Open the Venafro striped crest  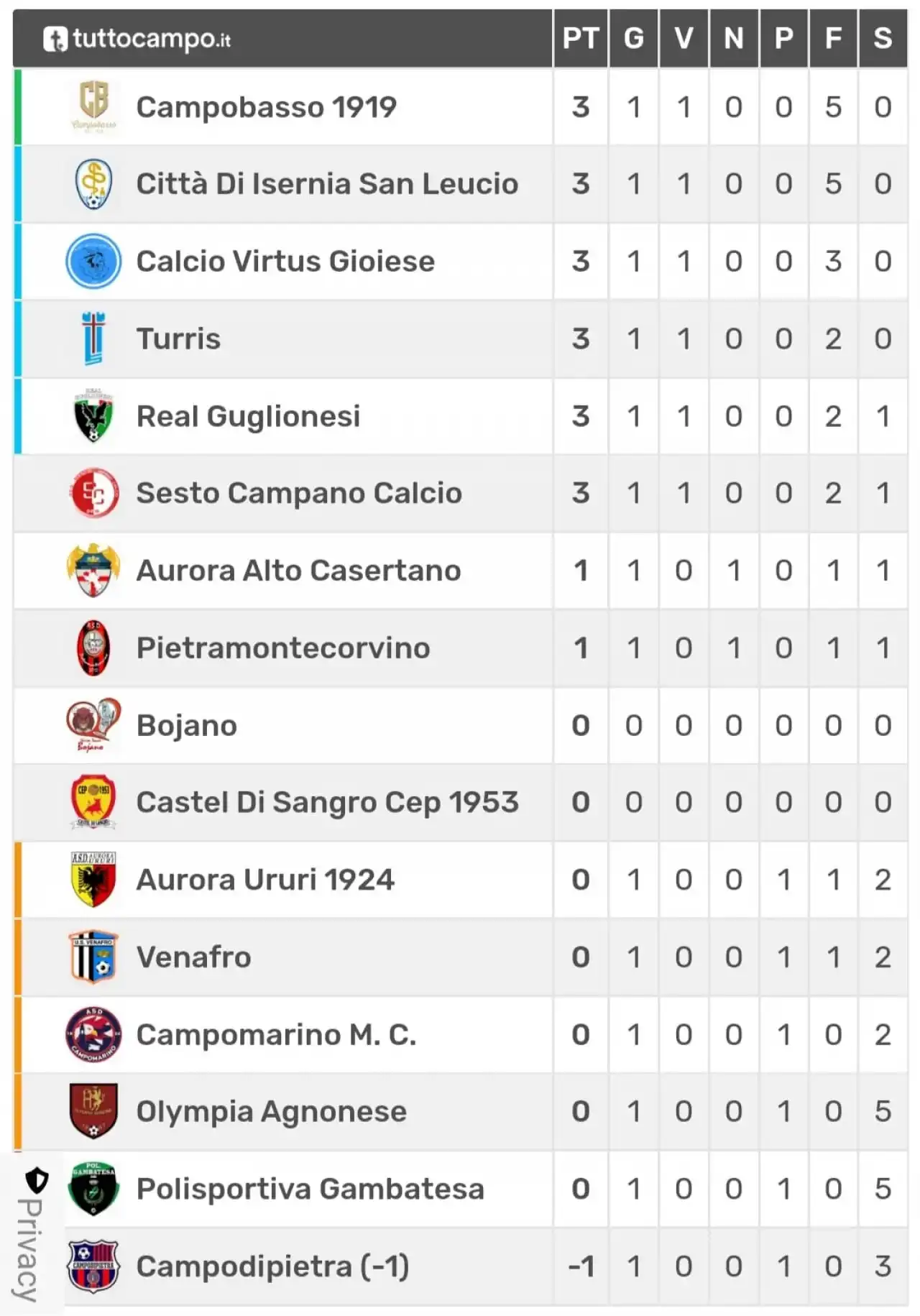point(93,957)
